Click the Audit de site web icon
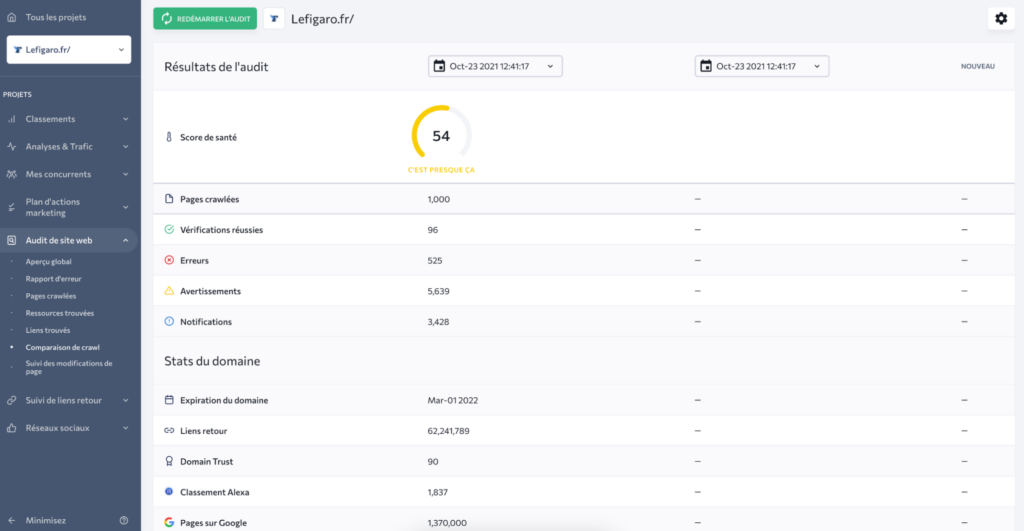 tap(12, 240)
